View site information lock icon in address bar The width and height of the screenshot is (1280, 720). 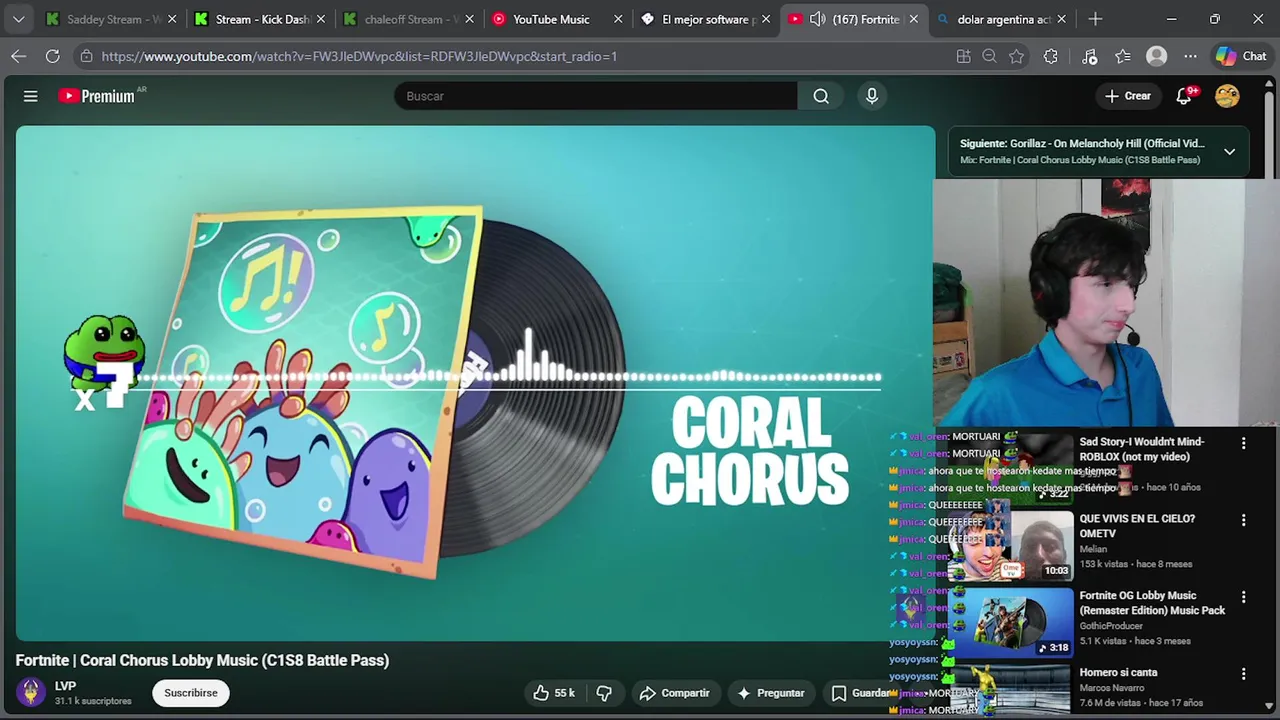[x=86, y=56]
